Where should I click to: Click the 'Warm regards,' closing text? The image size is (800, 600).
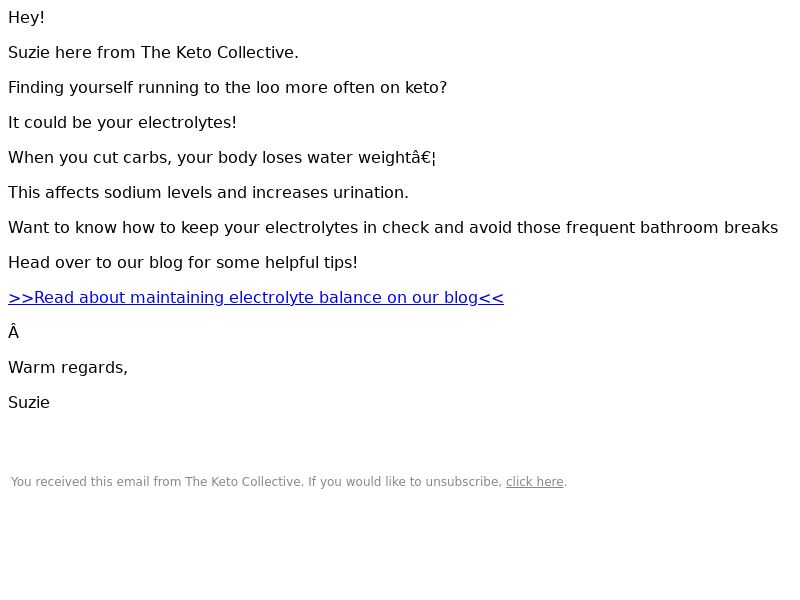[x=68, y=368]
